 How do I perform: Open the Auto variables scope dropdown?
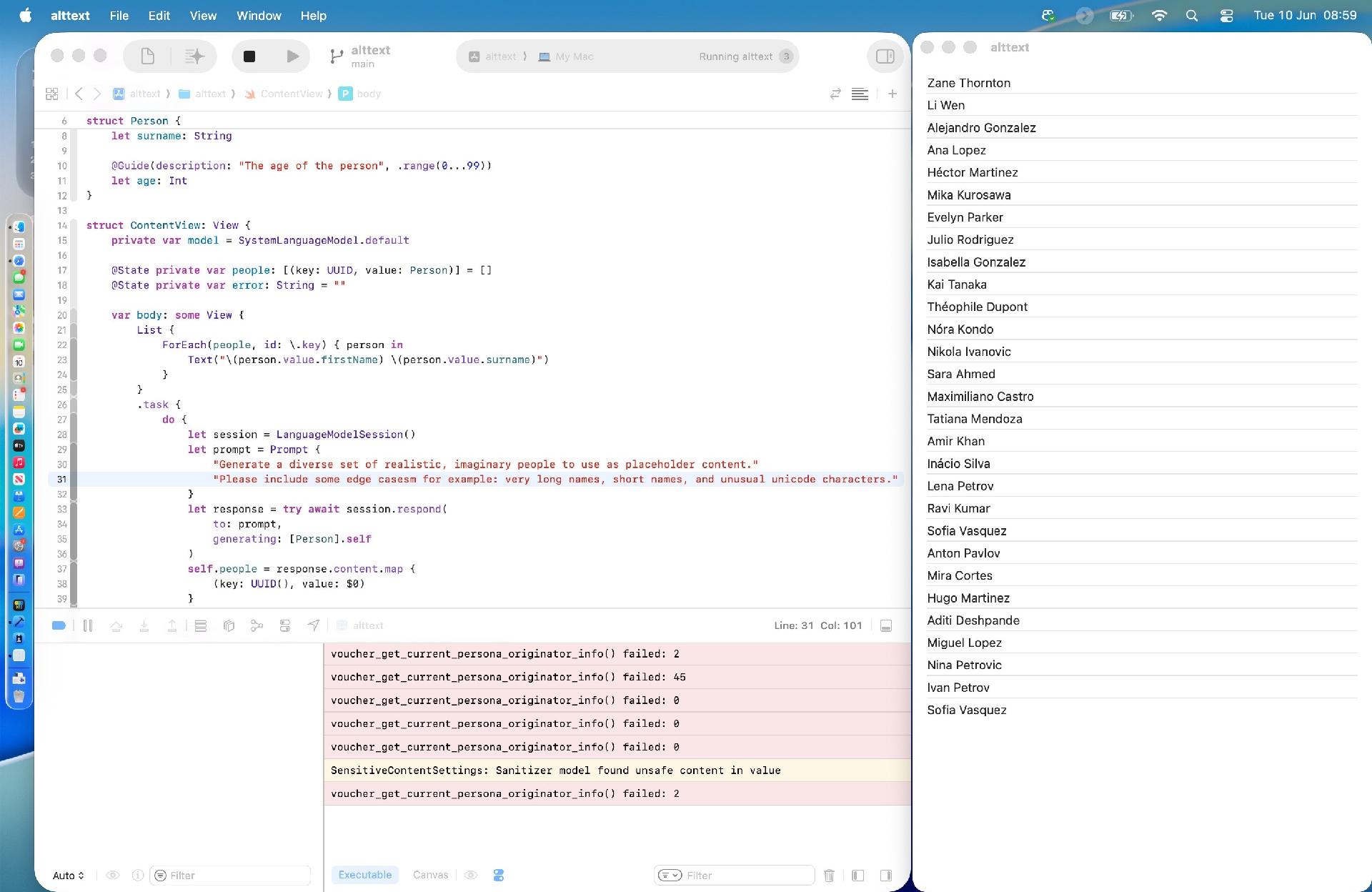pos(69,875)
